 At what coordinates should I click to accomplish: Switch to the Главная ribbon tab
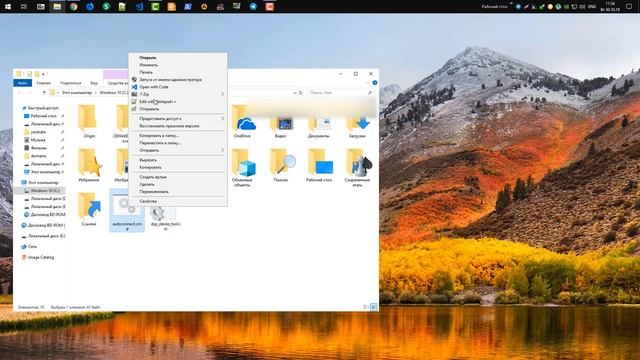tap(44, 83)
